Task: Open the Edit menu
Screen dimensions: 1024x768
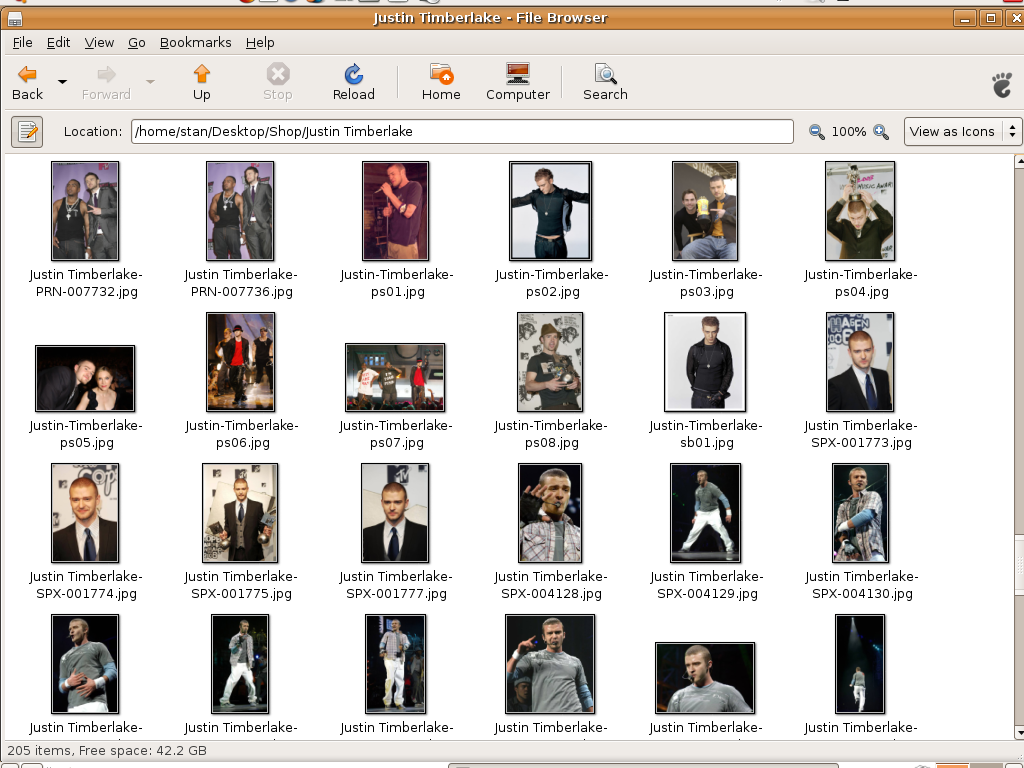Action: click(59, 43)
